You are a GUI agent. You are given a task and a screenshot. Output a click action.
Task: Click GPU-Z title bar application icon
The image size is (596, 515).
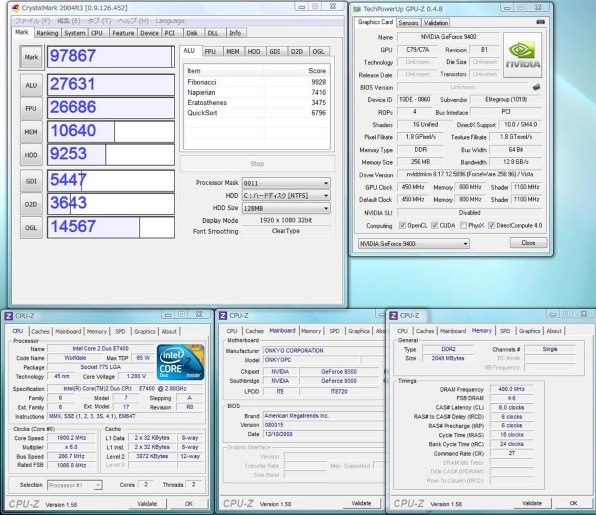(357, 9)
